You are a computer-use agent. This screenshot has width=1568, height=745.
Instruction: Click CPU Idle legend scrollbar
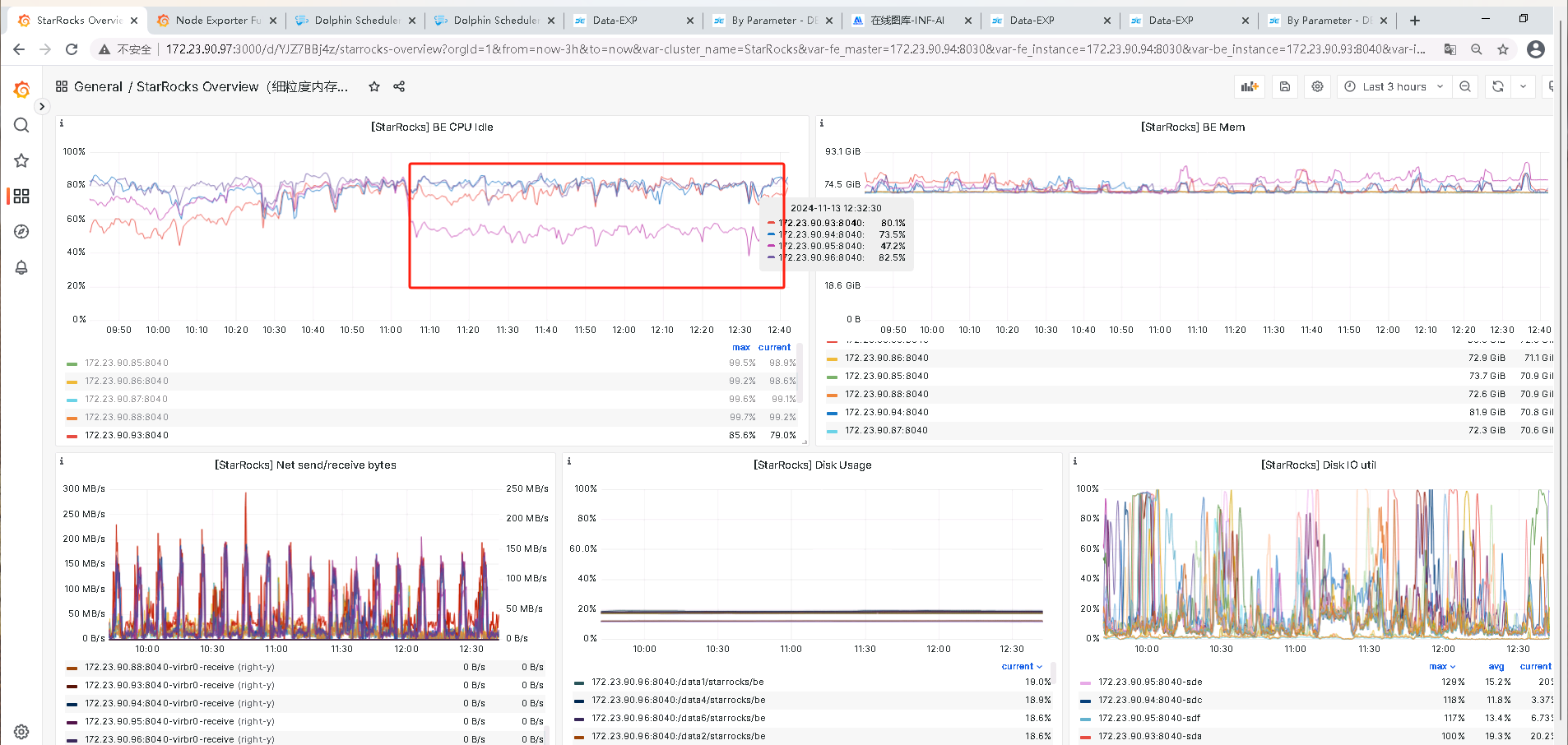(800, 372)
